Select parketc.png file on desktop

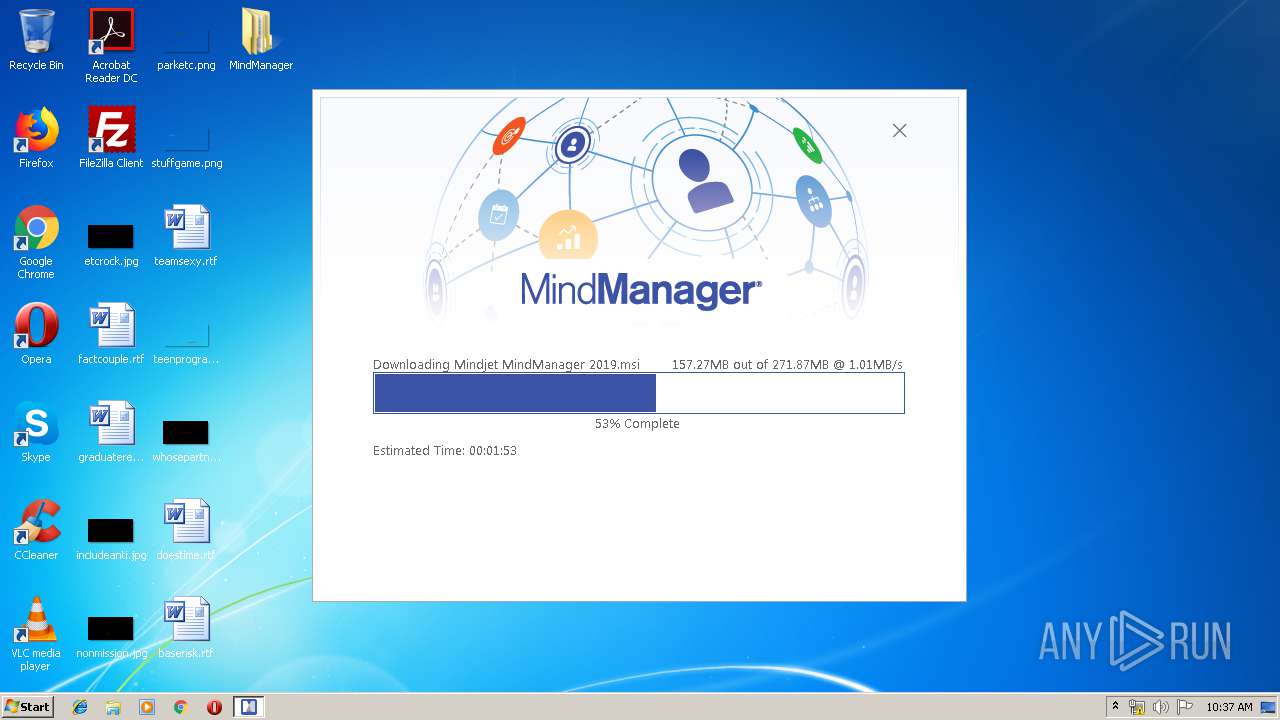[186, 46]
